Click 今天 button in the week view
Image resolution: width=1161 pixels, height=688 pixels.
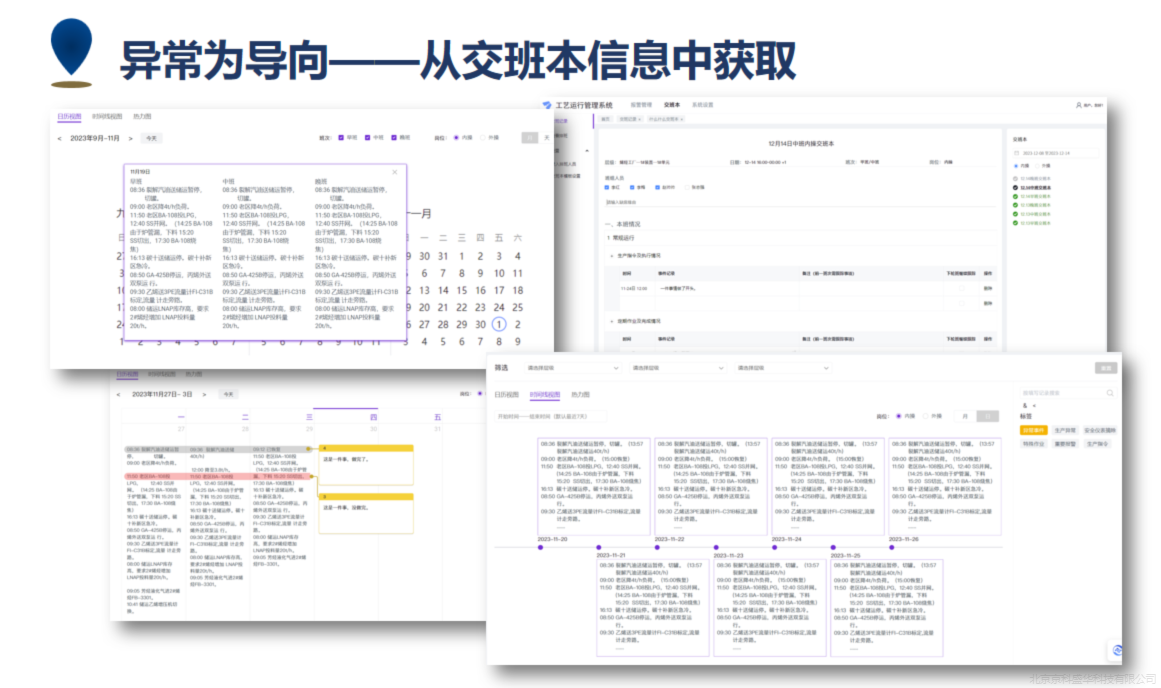229,395
